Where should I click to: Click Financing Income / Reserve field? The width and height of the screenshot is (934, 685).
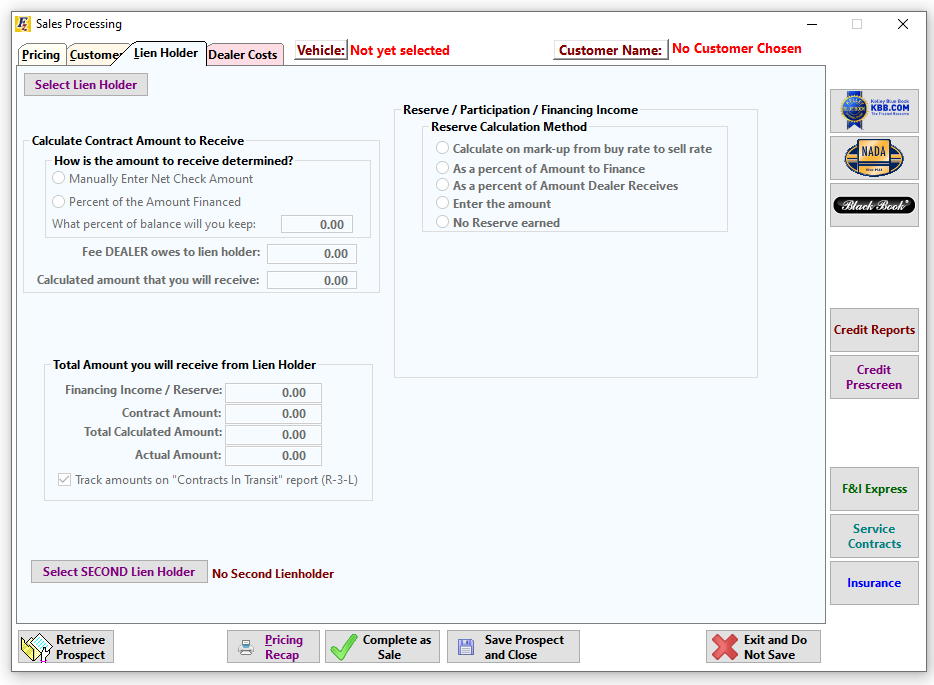click(273, 393)
